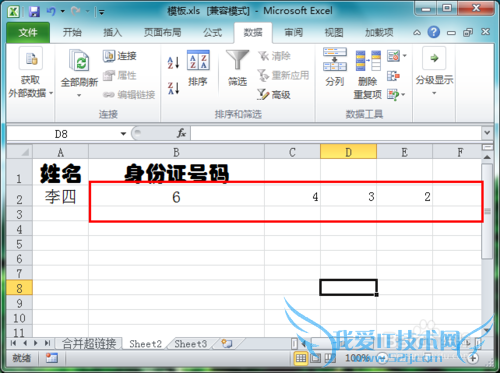The image size is (500, 373).
Task: Click the 高级 advanced filter button
Action: (274, 95)
